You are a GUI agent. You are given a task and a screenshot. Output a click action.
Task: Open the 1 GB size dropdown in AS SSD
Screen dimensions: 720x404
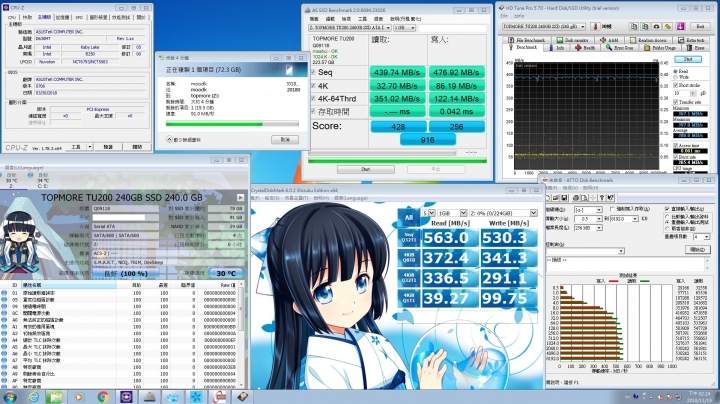pos(405,28)
